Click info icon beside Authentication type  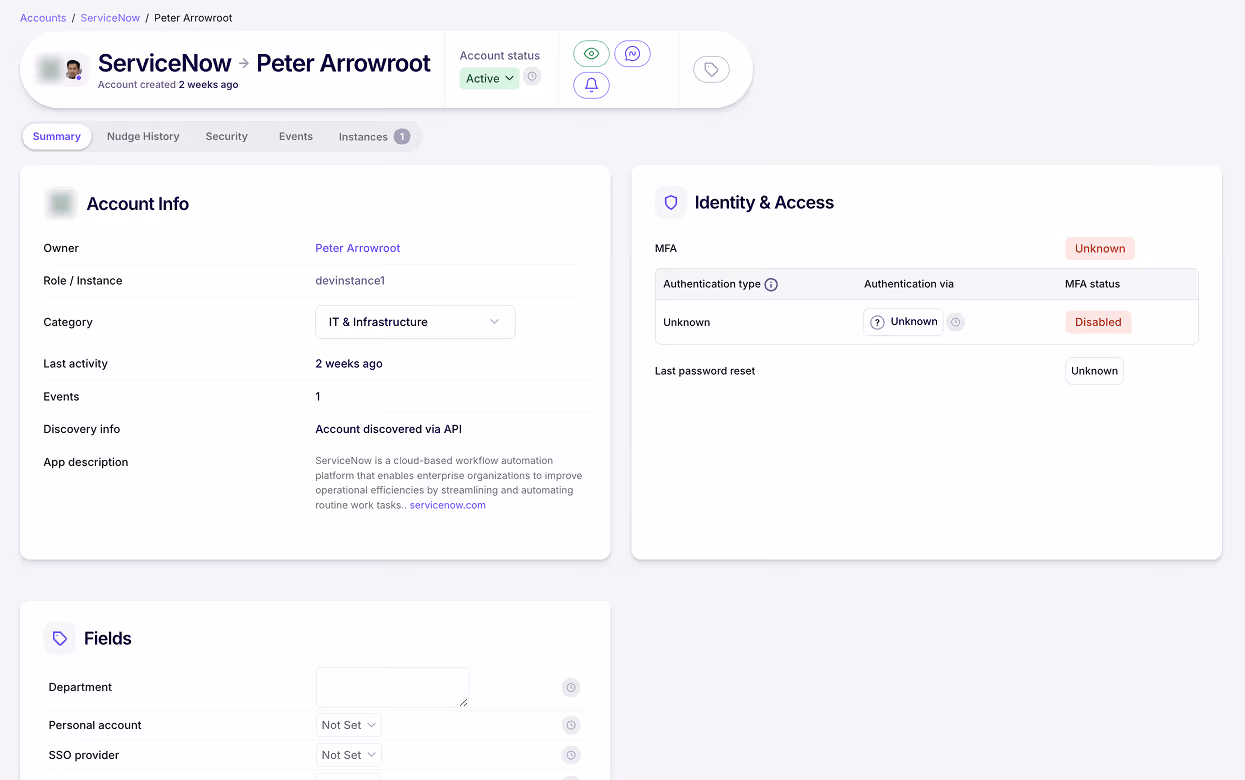click(771, 284)
